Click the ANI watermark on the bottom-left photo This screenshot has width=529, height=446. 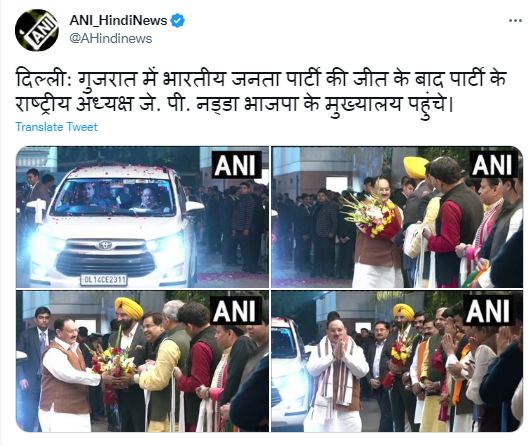click(235, 310)
